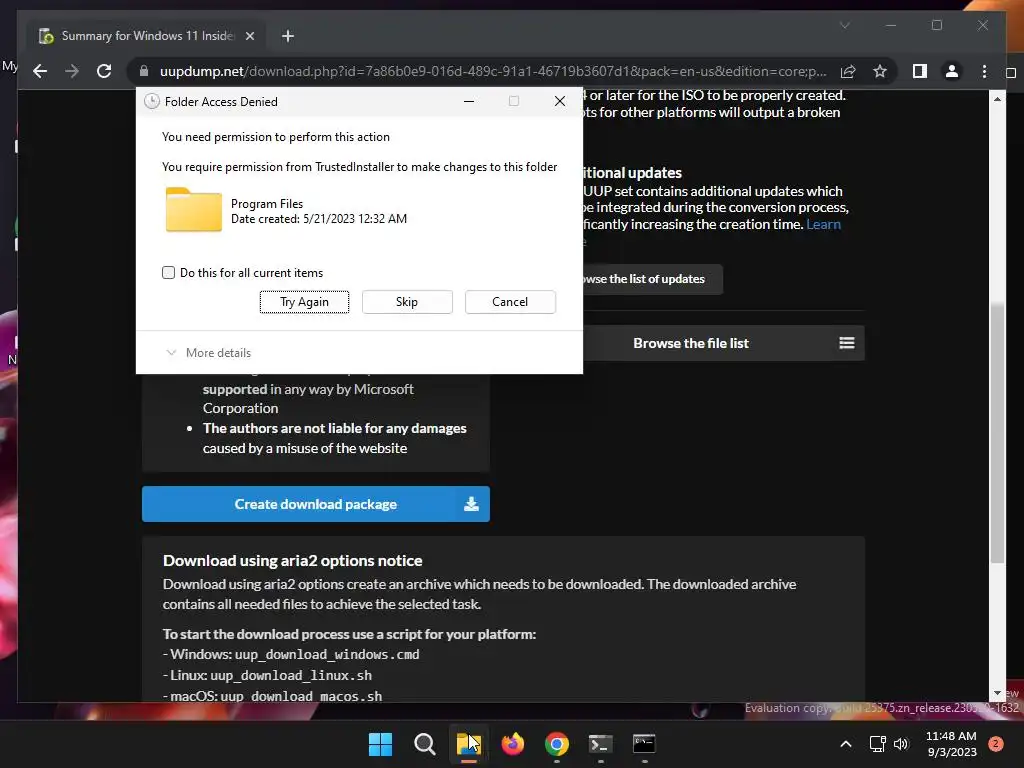Image resolution: width=1024 pixels, height=768 pixels.
Task: Open the browser side panel icon
Action: point(920,71)
